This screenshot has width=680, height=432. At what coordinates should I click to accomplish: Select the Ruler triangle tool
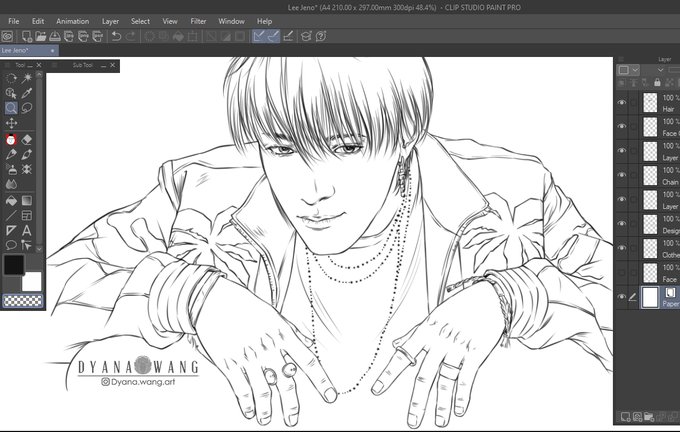(x=11, y=230)
